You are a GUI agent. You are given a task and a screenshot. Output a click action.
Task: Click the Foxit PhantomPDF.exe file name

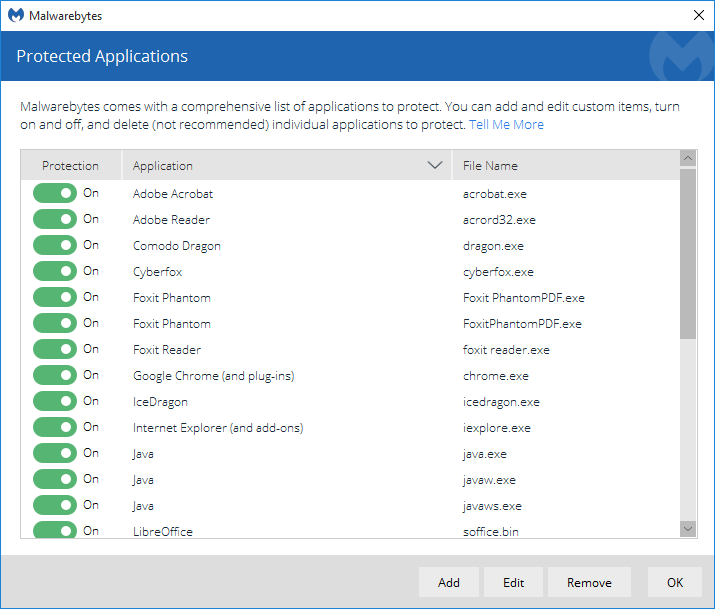point(524,298)
